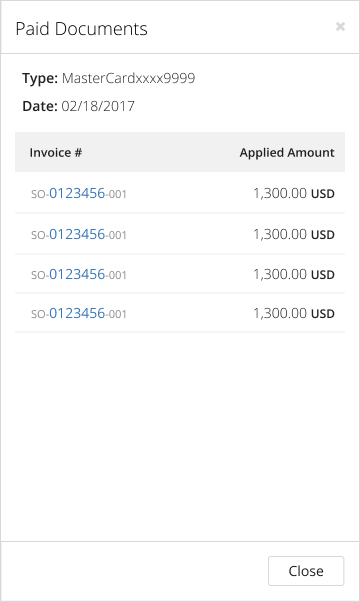This screenshot has height=602, width=360.
Task: Click the Type label
Action: click(40, 78)
